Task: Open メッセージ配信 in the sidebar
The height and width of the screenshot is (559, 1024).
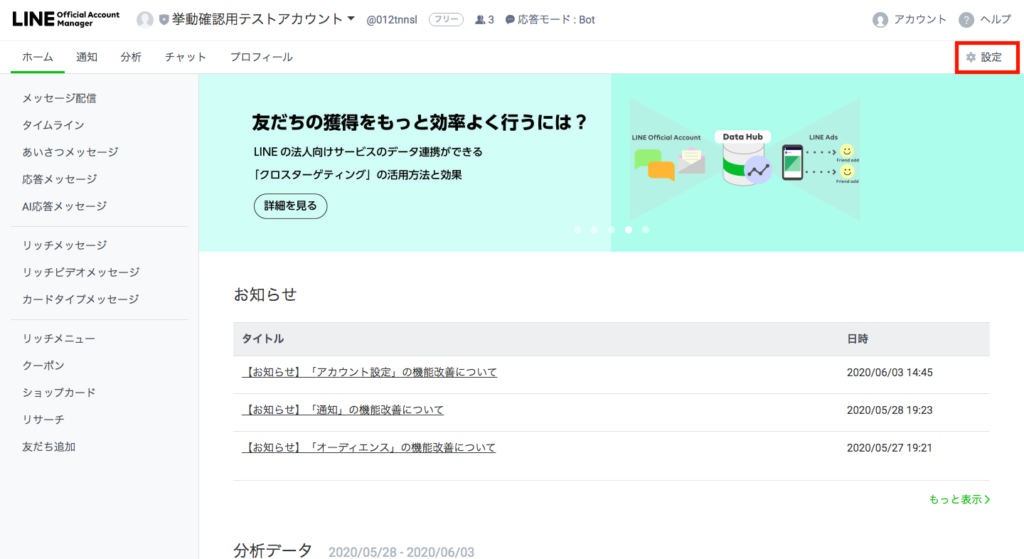Action: click(x=59, y=98)
